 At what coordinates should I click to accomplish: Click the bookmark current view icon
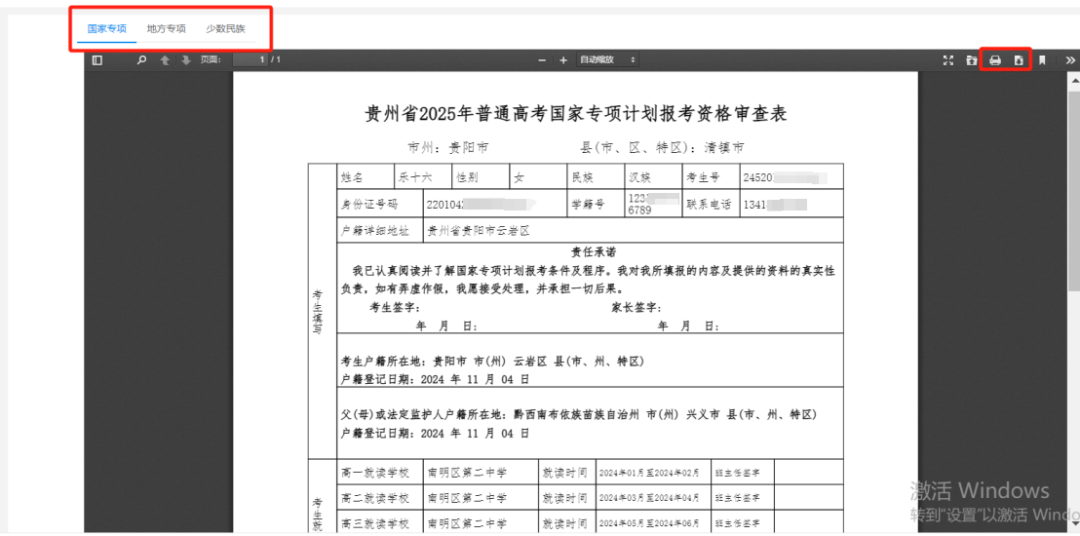click(x=1042, y=61)
